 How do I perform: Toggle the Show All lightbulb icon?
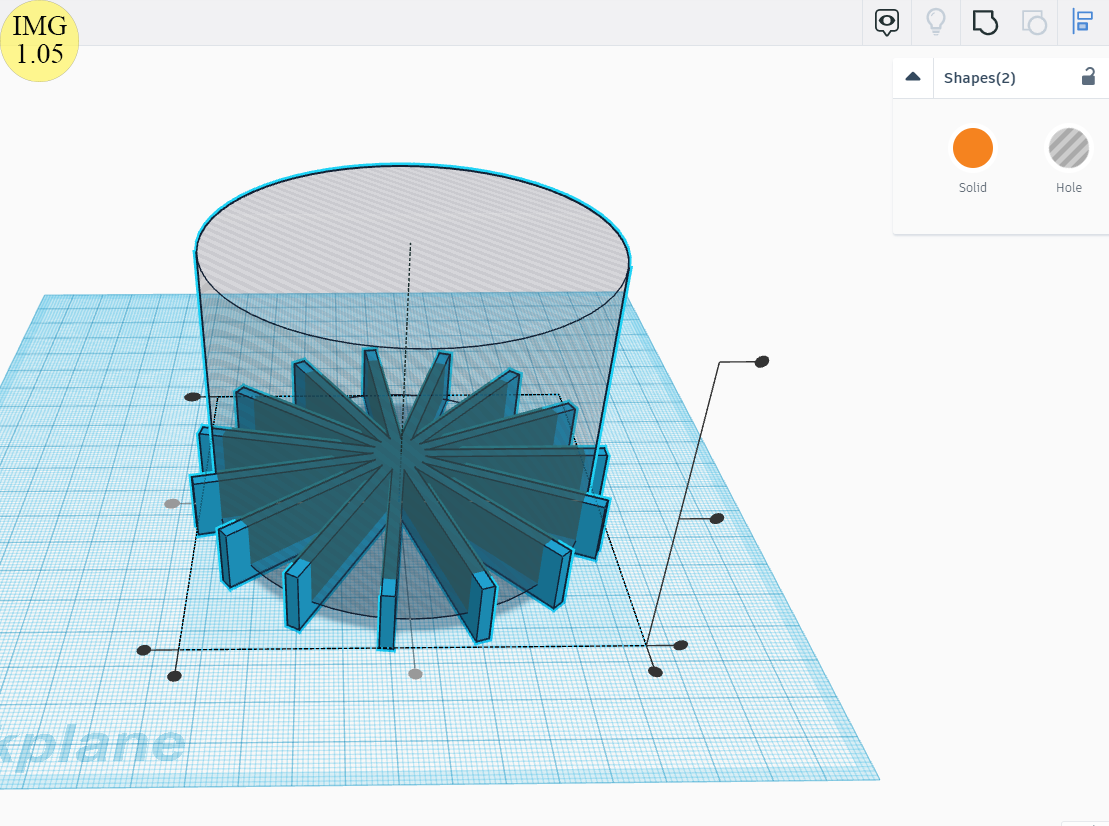[936, 22]
